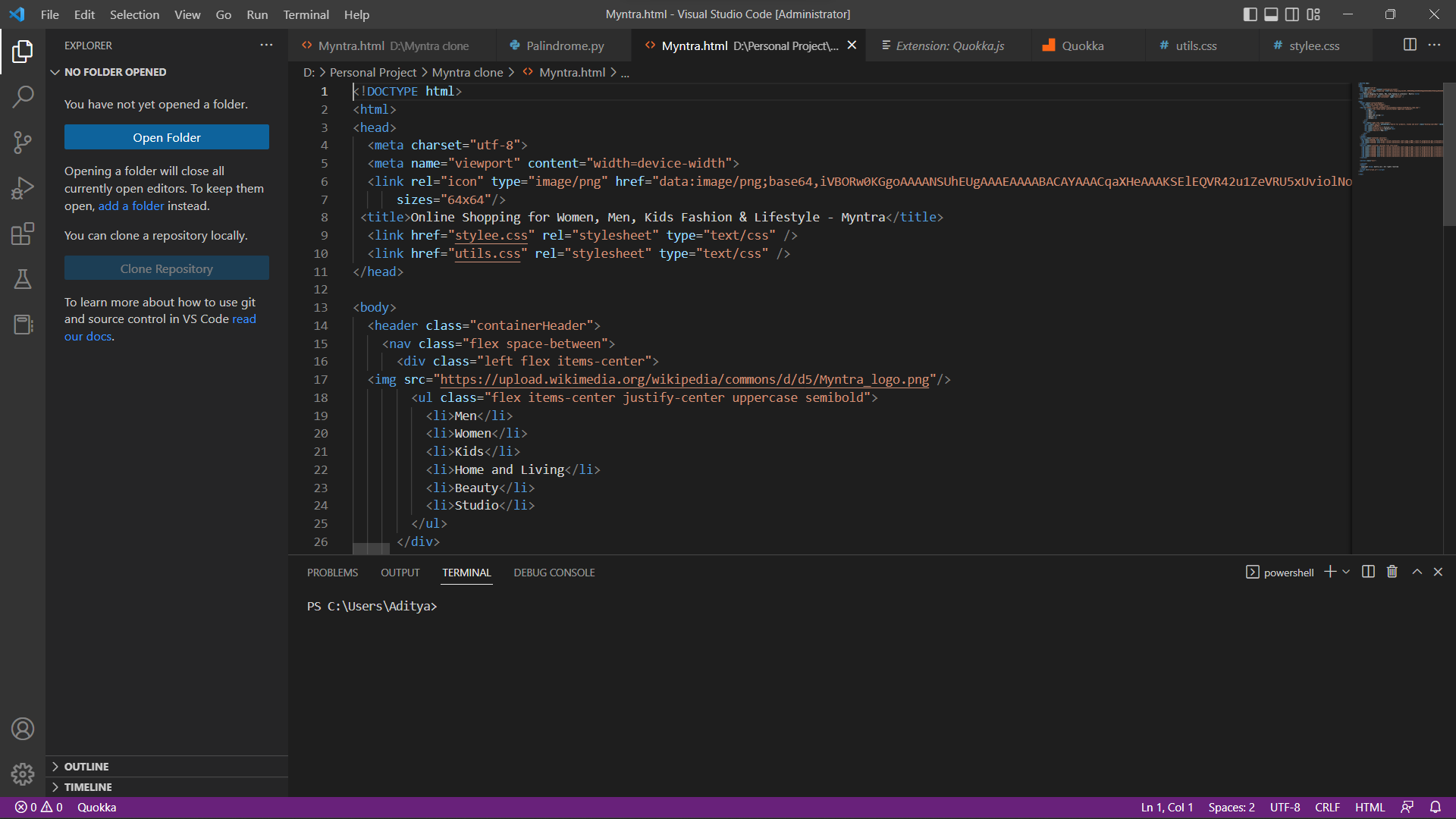
Task: Open Run and Debug view
Action: point(23,187)
